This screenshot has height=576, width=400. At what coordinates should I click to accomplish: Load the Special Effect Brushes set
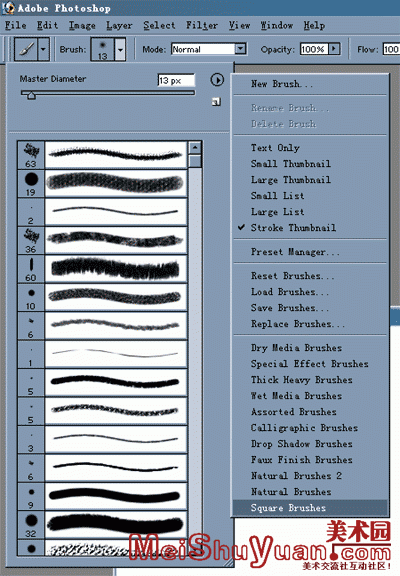point(311,364)
